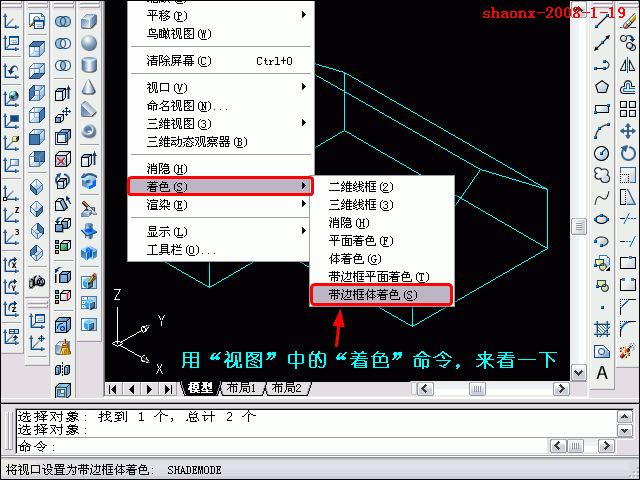Viewport: 640px width, 480px height.
Task: Switch to the 布局1 tab
Action: [242, 388]
